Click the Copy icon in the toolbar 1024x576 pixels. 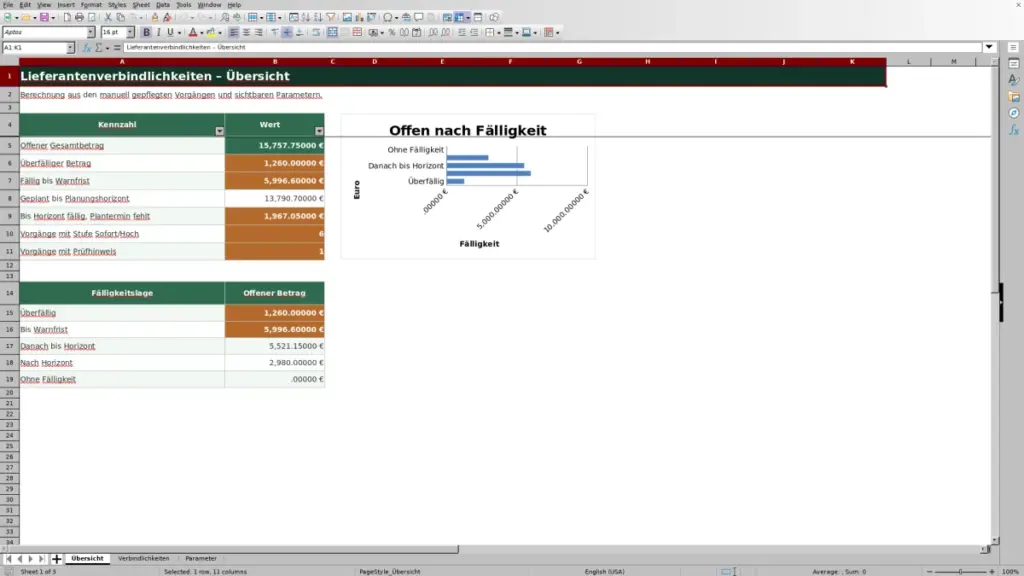[120, 18]
